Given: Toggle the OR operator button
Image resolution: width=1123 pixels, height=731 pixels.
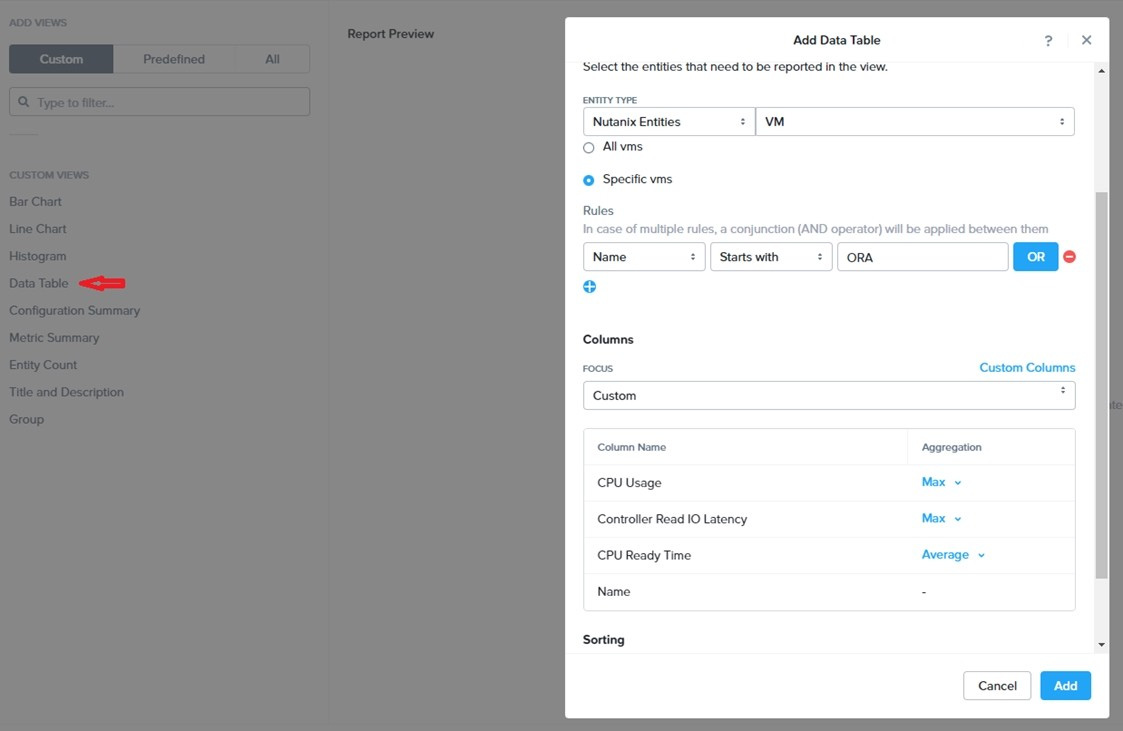Looking at the screenshot, I should click(x=1035, y=257).
